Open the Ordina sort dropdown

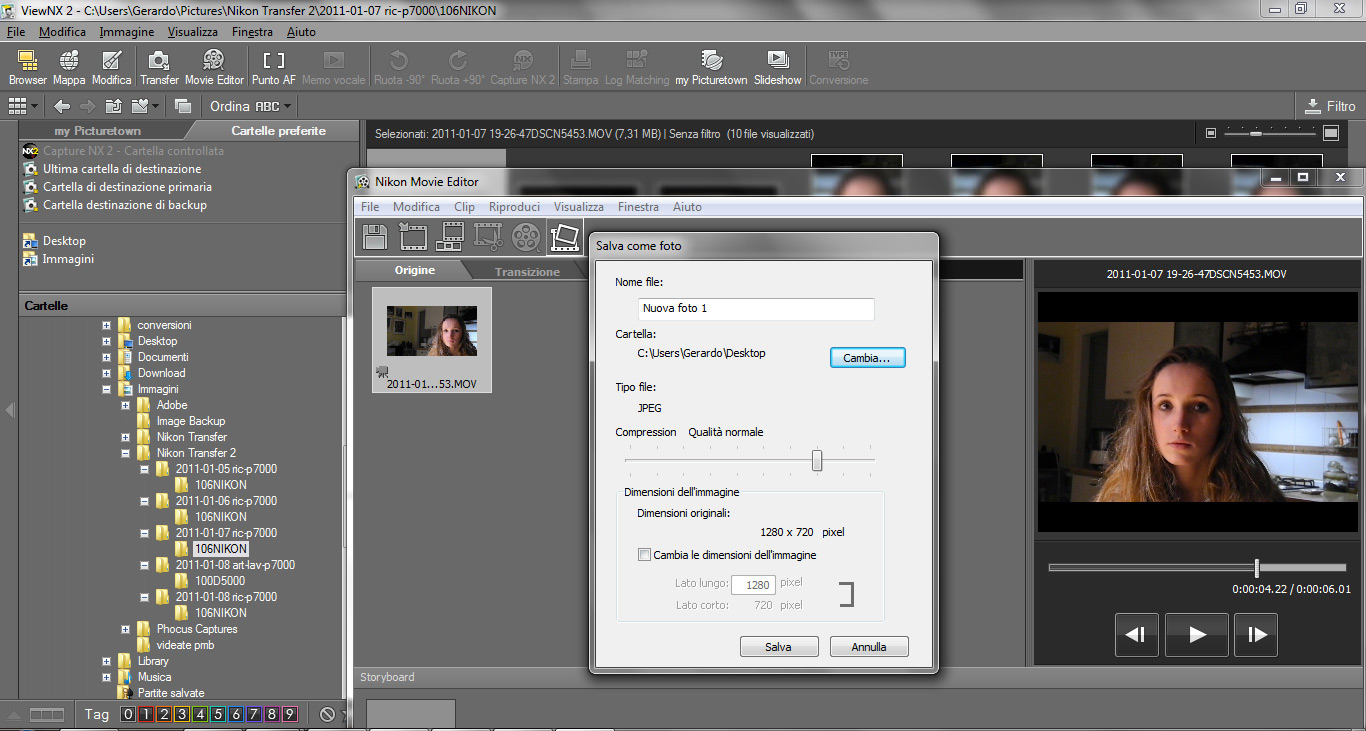(250, 106)
